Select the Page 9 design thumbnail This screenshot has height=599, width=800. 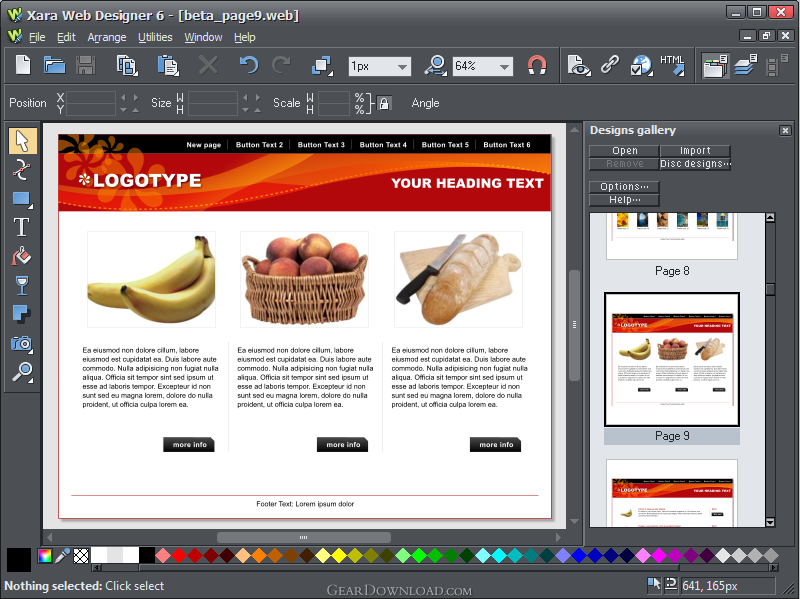(x=672, y=359)
